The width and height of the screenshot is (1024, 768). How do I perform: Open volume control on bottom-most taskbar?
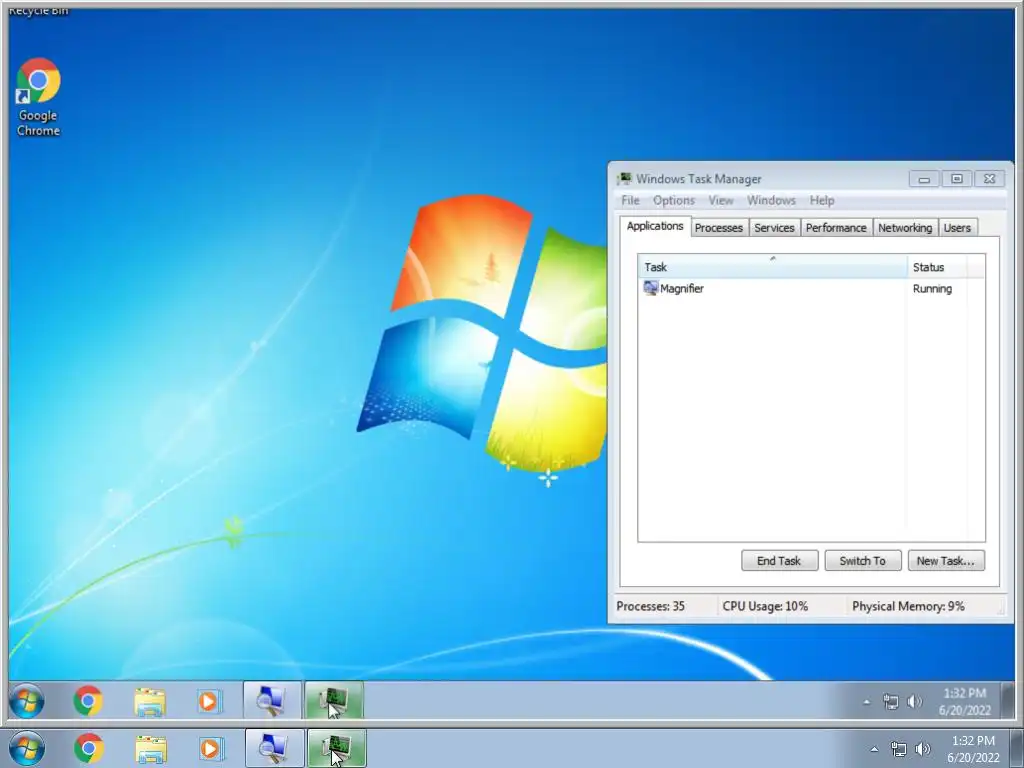pos(922,749)
